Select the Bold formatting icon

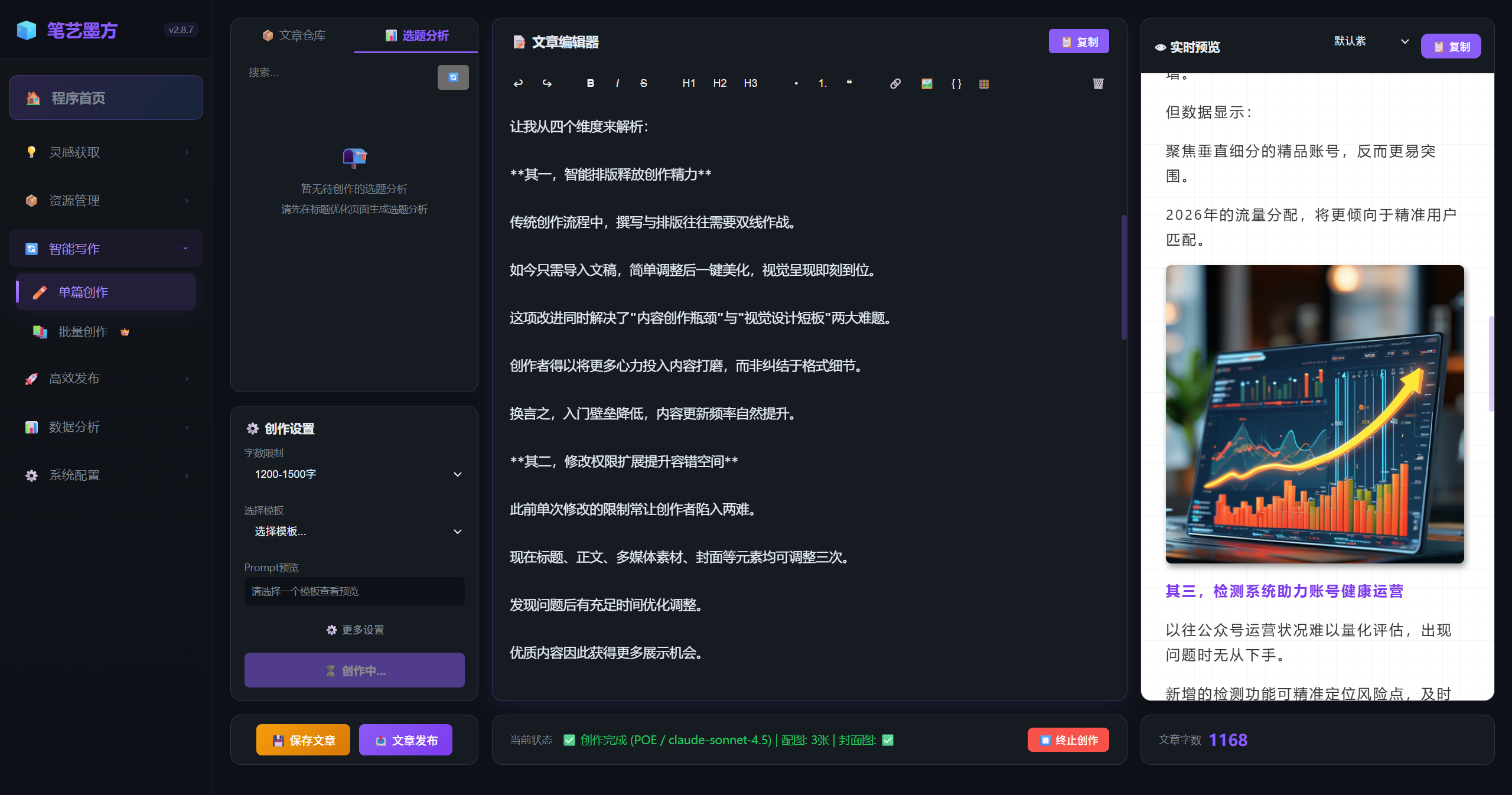tap(590, 83)
